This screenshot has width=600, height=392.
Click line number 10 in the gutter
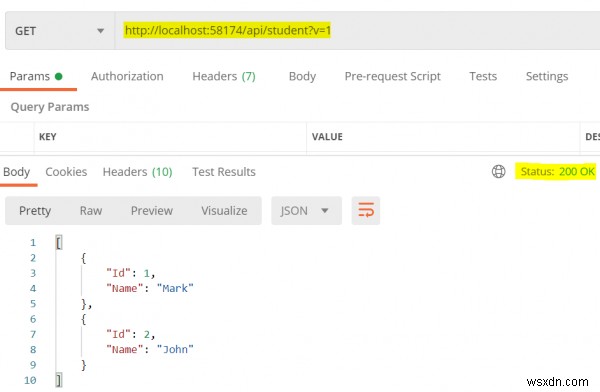click(x=30, y=380)
